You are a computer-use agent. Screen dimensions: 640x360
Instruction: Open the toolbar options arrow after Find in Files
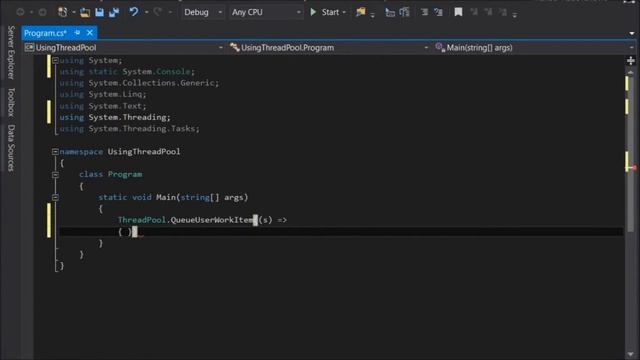point(372,16)
